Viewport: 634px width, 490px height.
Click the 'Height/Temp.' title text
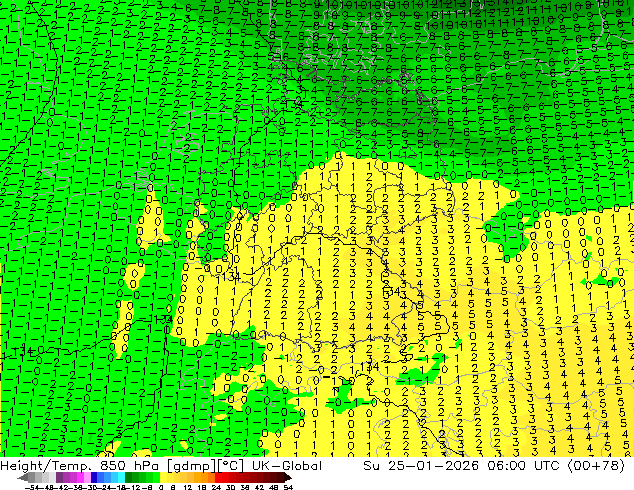tap(45, 466)
